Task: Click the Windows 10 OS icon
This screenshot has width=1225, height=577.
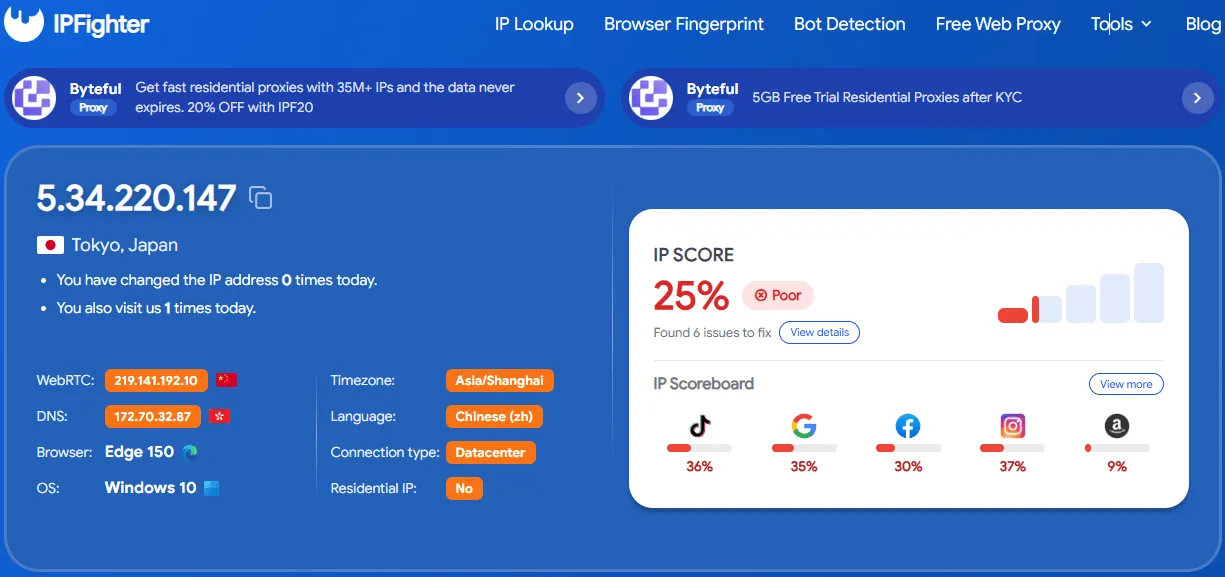Action: click(211, 488)
